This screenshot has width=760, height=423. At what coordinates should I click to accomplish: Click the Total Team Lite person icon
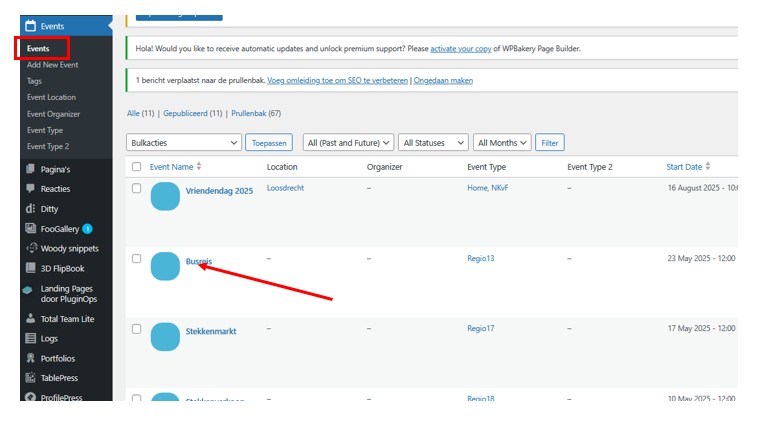click(x=31, y=318)
